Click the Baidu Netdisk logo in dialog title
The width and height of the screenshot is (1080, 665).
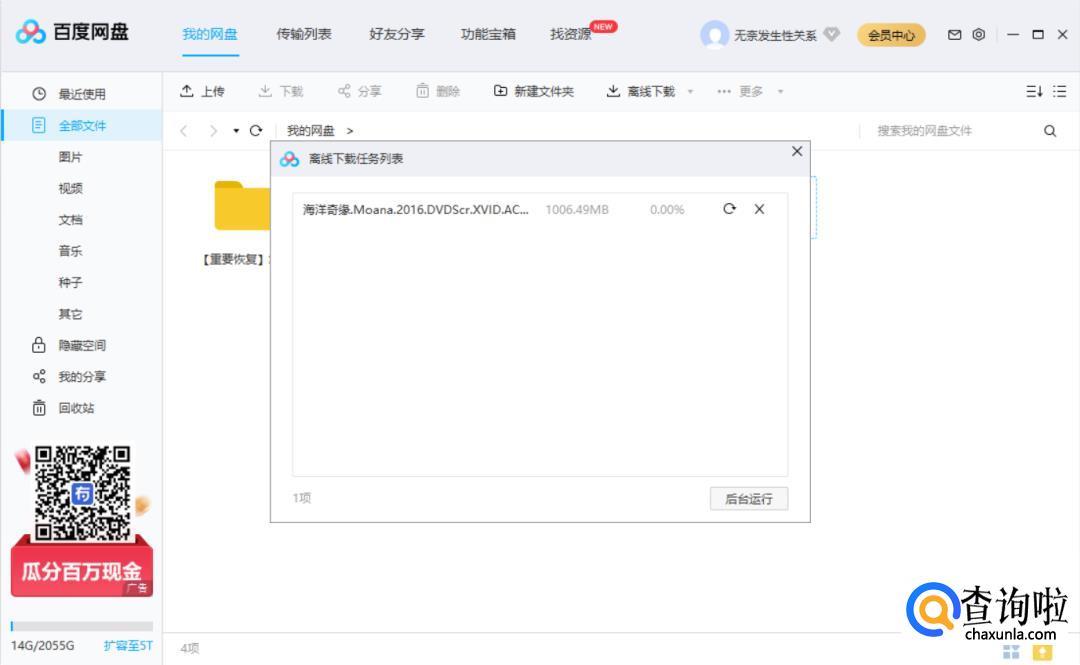(289, 159)
